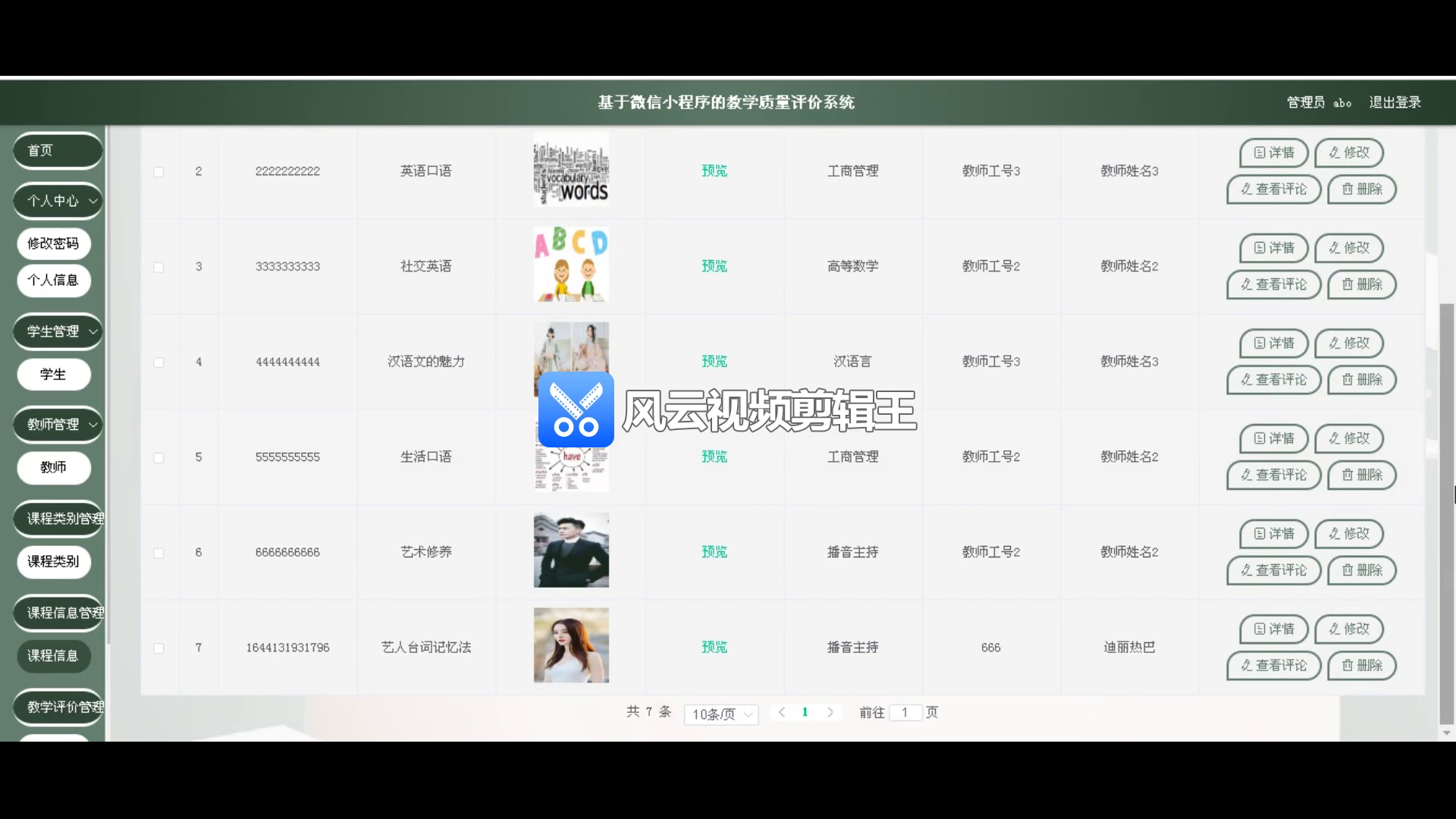Check the row 6 艺术修养 checkbox
Image resolution: width=1456 pixels, height=819 pixels.
point(158,554)
